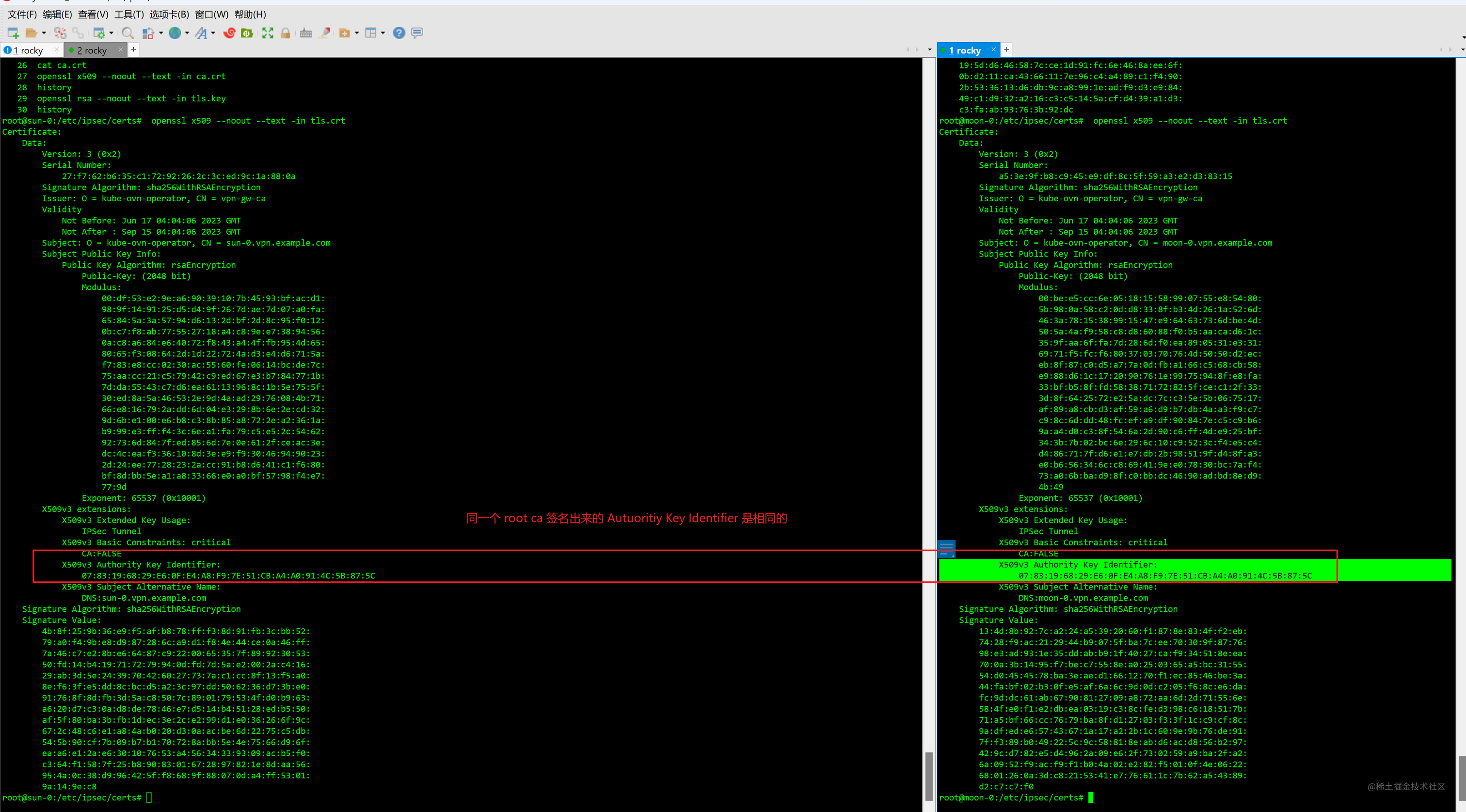
Task: Expand the color scheme dropdown arrow
Action: tap(160, 33)
